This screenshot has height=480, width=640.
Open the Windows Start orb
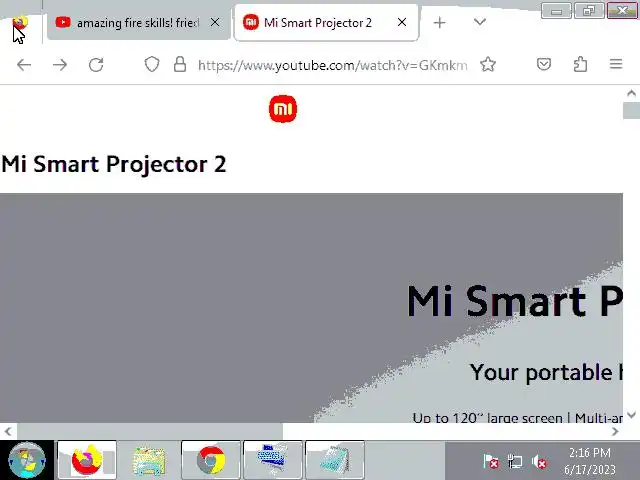click(x=27, y=460)
